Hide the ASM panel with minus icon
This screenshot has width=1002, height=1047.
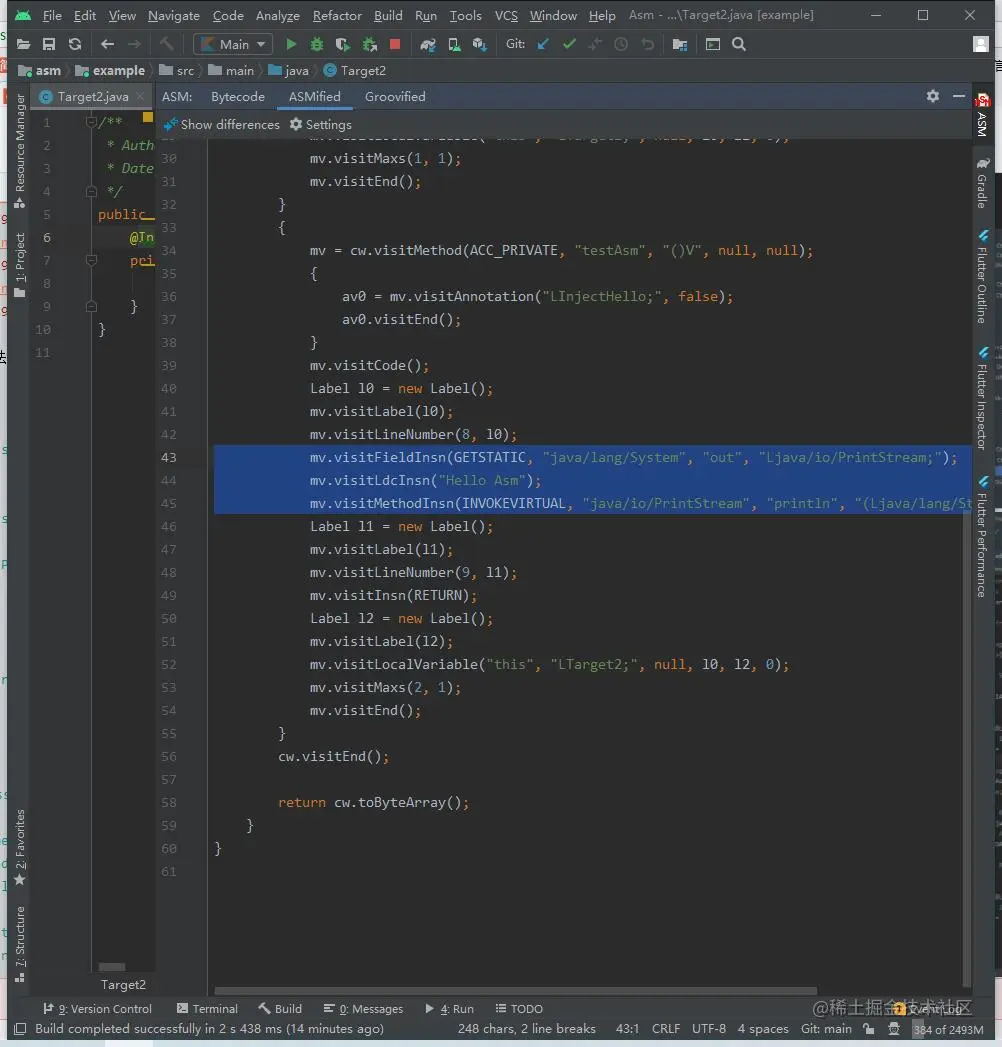959,96
